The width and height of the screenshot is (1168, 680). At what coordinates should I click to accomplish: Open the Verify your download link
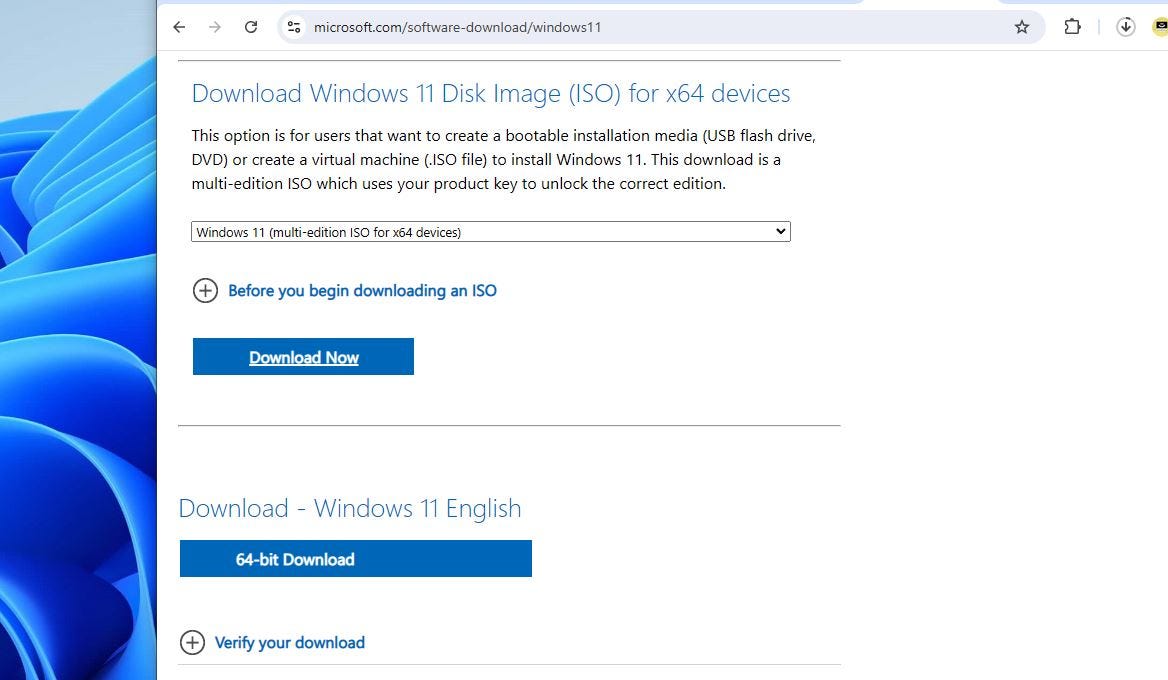pyautogui.click(x=289, y=642)
